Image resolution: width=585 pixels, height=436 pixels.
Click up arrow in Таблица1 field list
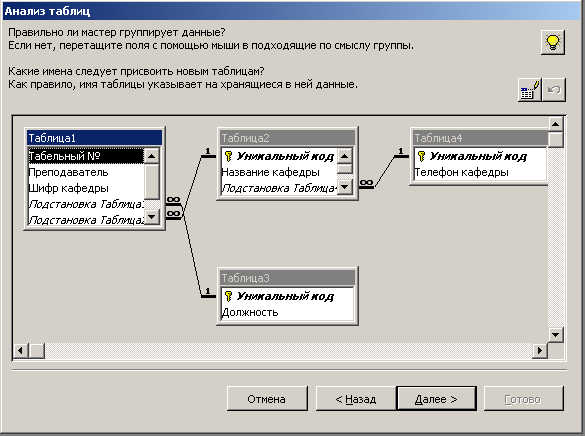tap(151, 156)
